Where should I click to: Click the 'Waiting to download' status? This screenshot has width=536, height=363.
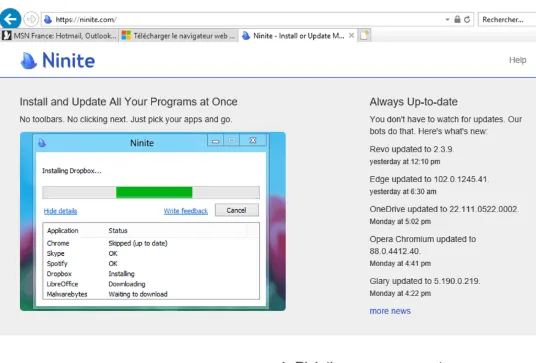tap(138, 294)
